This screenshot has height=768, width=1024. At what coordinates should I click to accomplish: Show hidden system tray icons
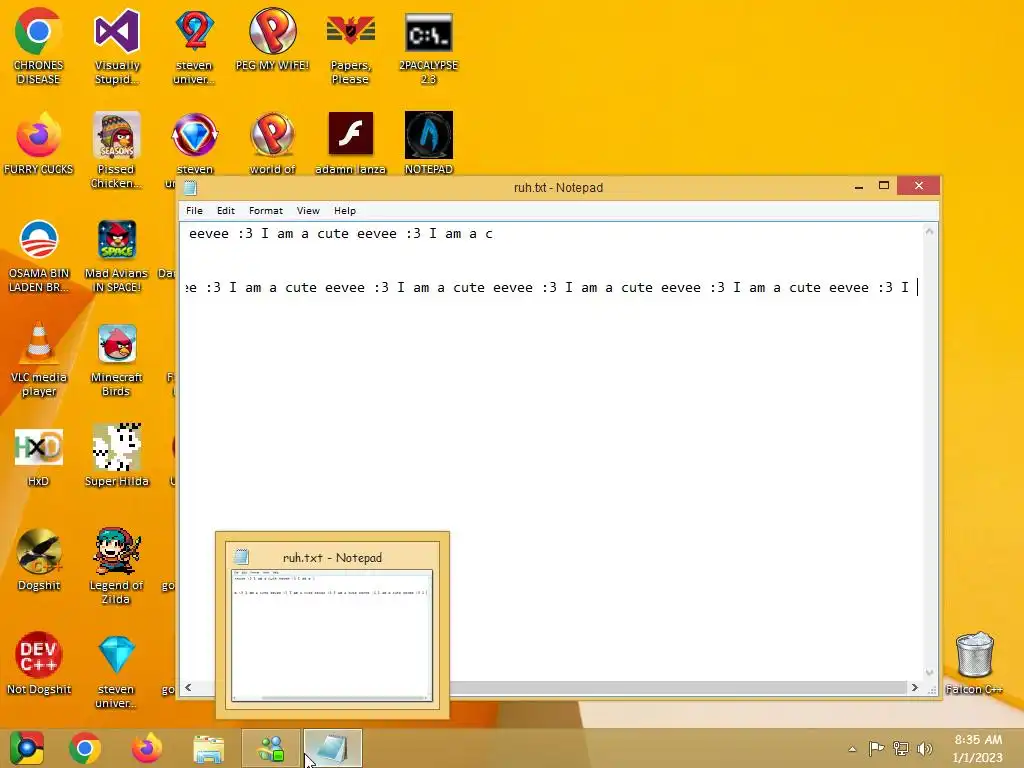[852, 749]
